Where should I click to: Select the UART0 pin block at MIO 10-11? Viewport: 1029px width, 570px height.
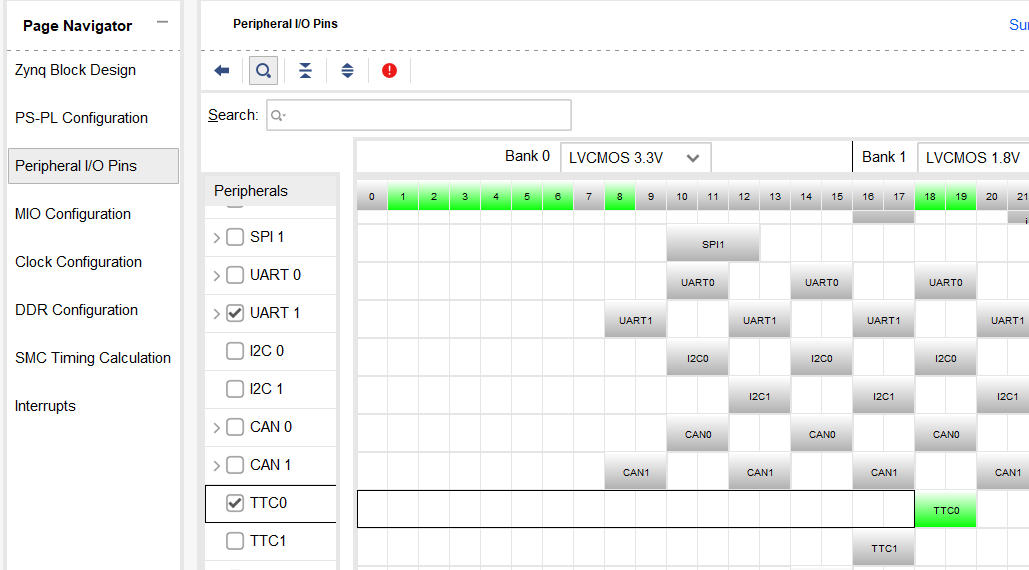[697, 282]
